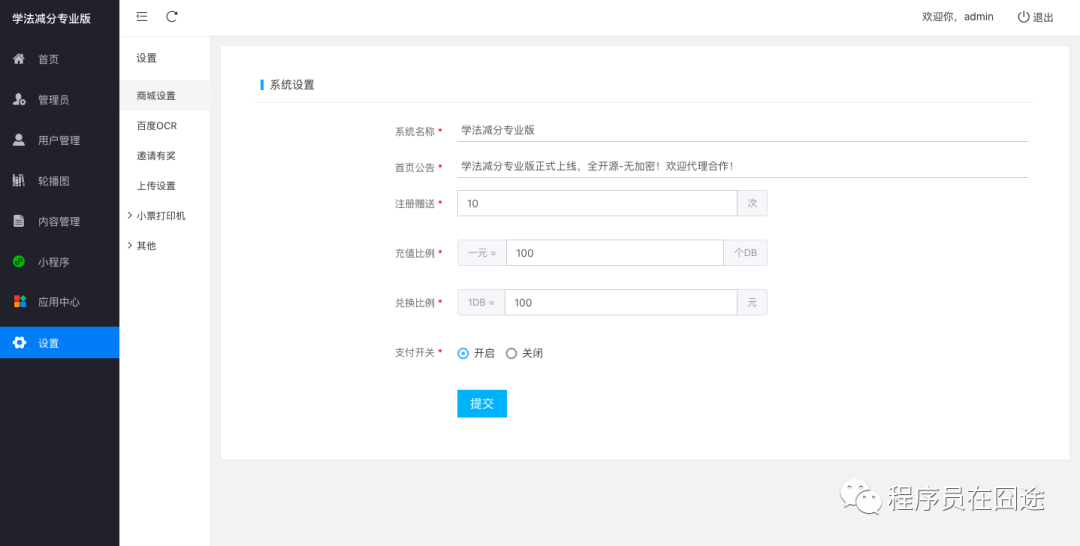Click the 设置 header in the submenu panel
1080x546 pixels.
[x=146, y=58]
